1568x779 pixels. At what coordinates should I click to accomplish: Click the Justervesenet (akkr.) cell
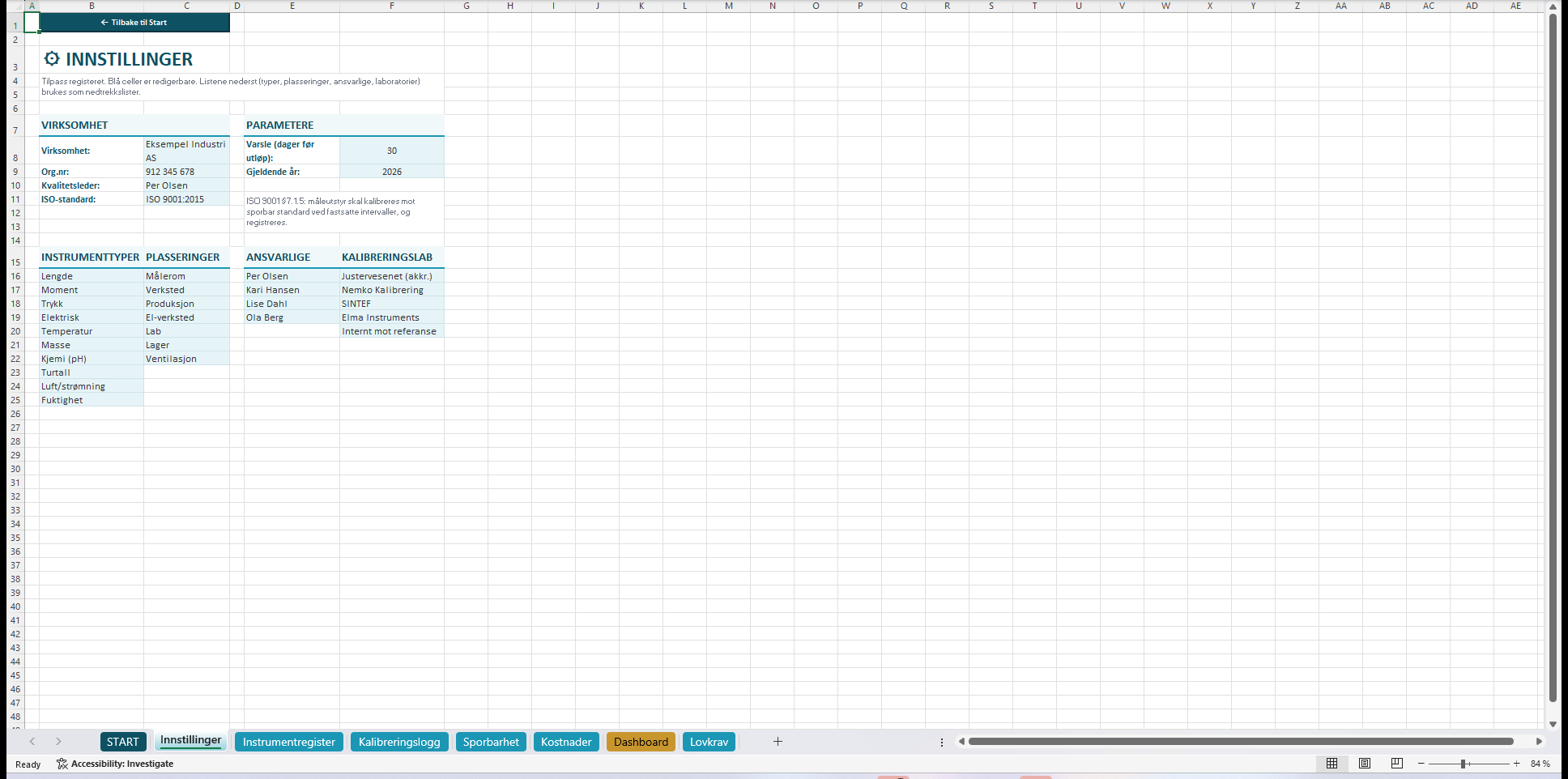392,276
